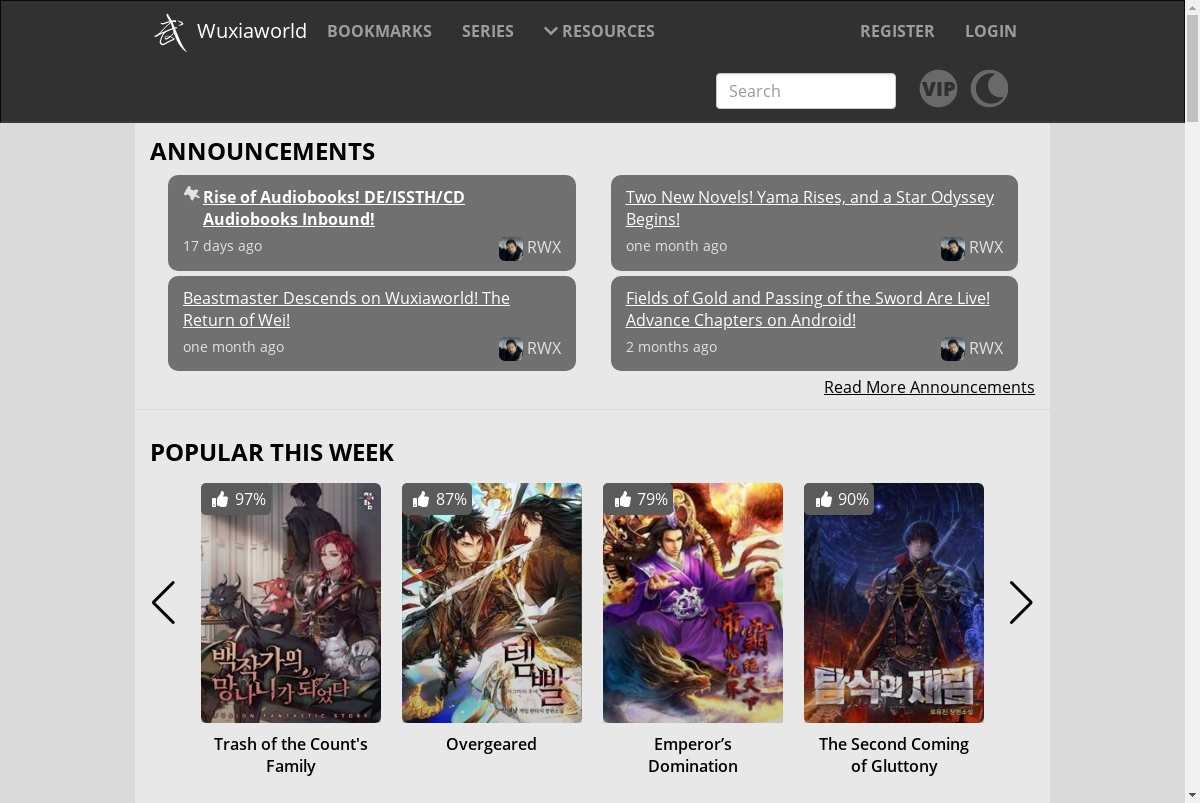Image resolution: width=1200 pixels, height=803 pixels.
Task: Click the 97% thumbs-up rating badge
Action: coord(237,499)
